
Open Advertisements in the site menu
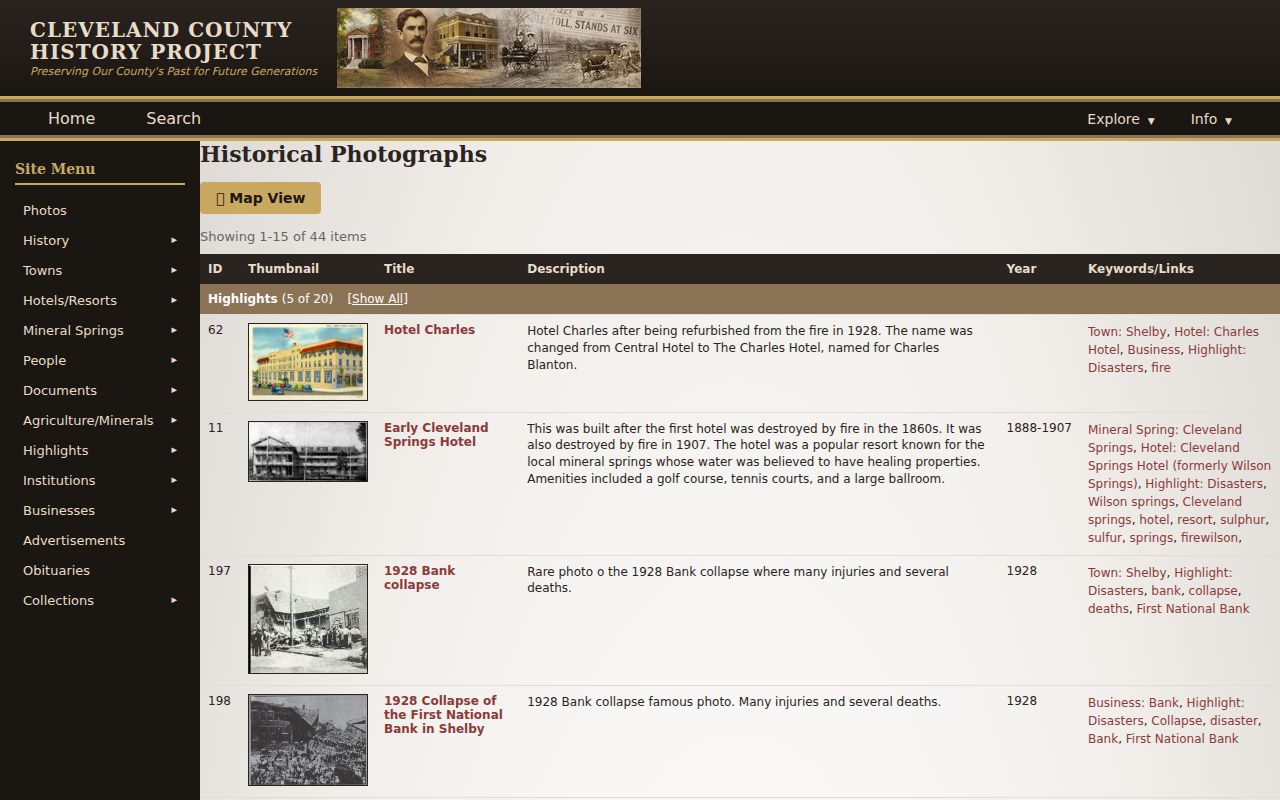click(x=74, y=540)
